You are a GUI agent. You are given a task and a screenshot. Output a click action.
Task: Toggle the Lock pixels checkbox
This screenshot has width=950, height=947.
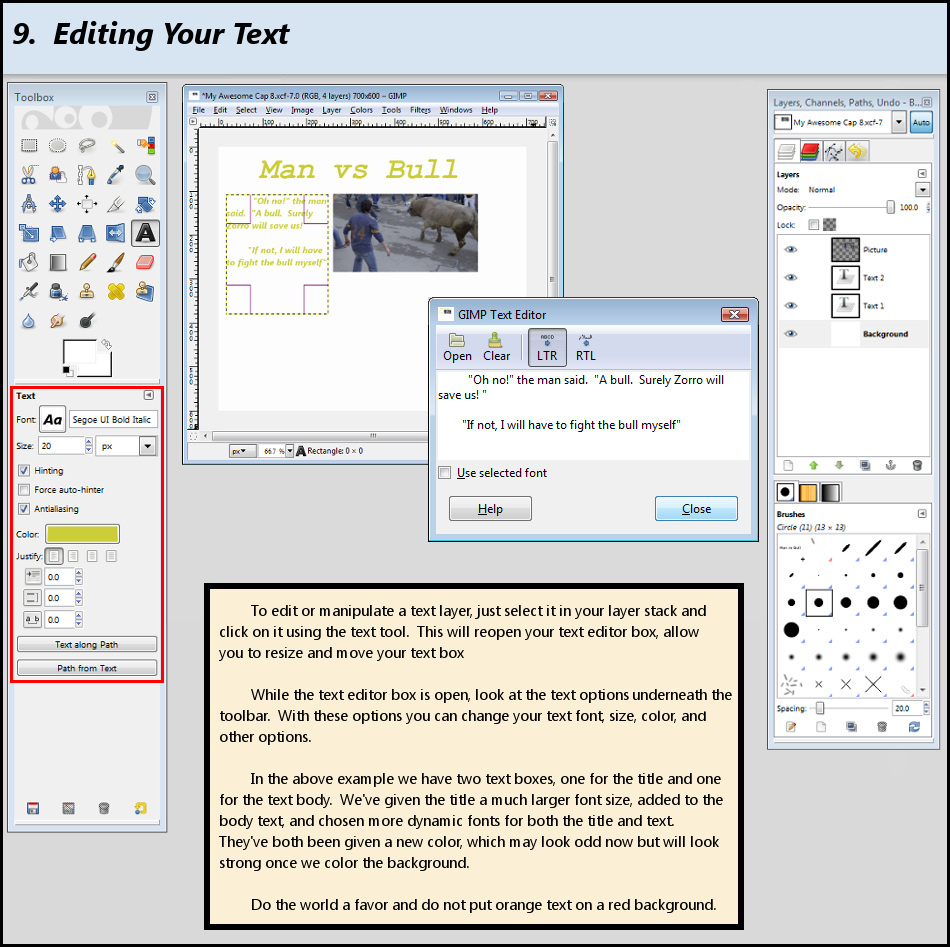(x=814, y=225)
